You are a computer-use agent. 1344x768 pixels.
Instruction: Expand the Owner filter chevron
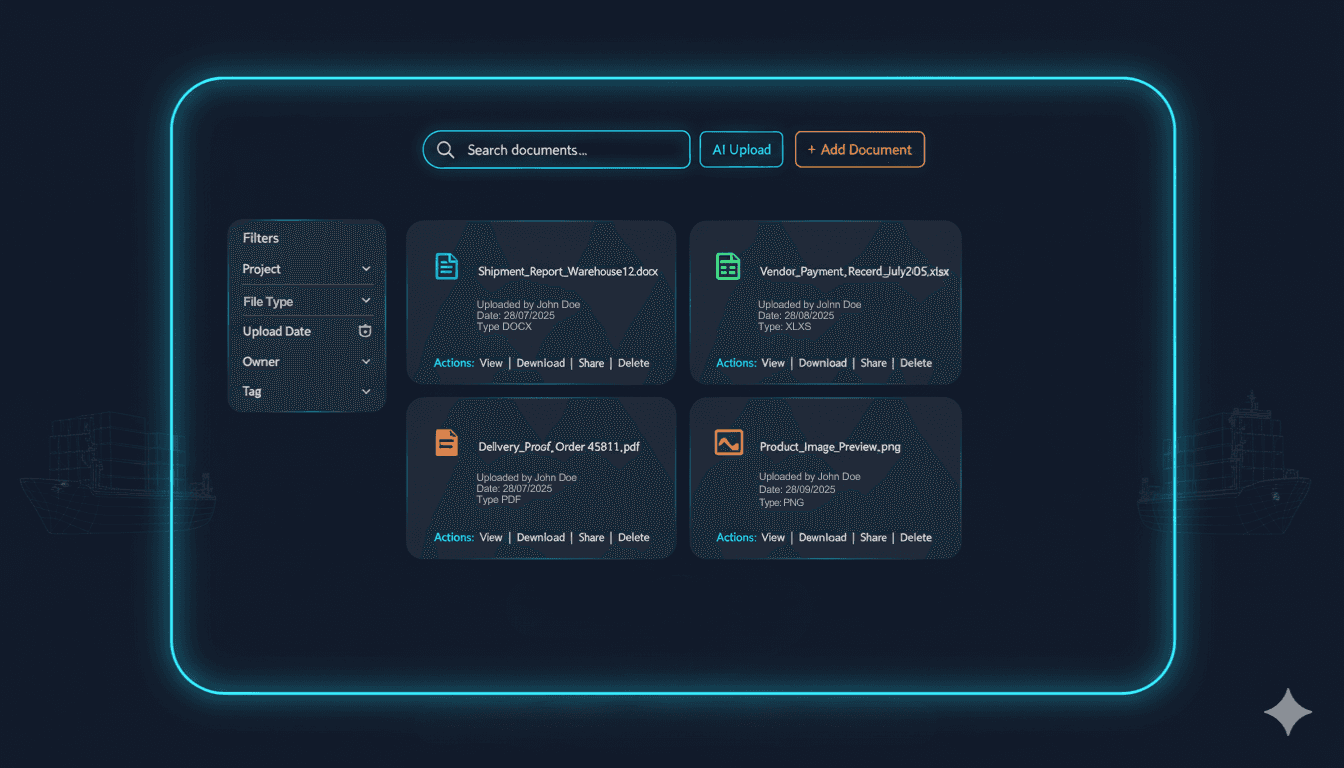pyautogui.click(x=366, y=362)
